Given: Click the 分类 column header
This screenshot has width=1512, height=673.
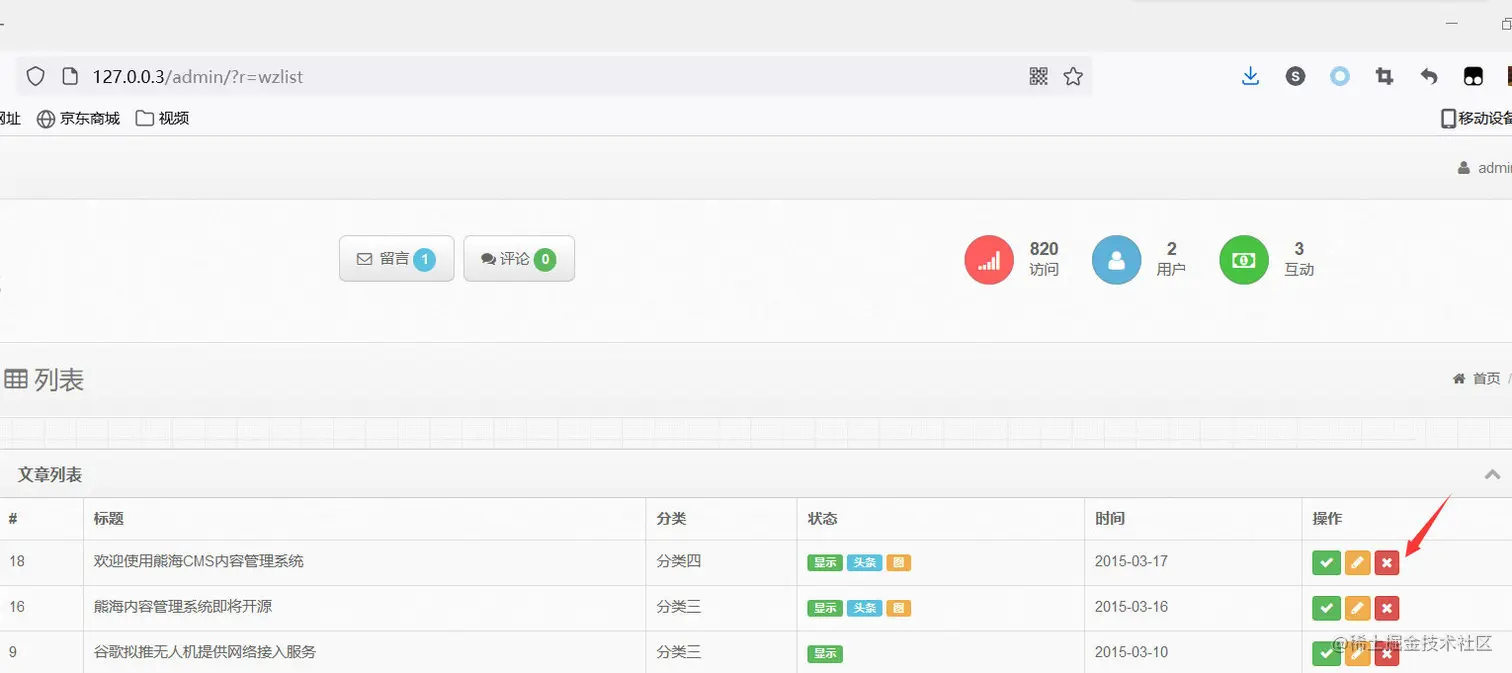Looking at the screenshot, I should (x=671, y=519).
